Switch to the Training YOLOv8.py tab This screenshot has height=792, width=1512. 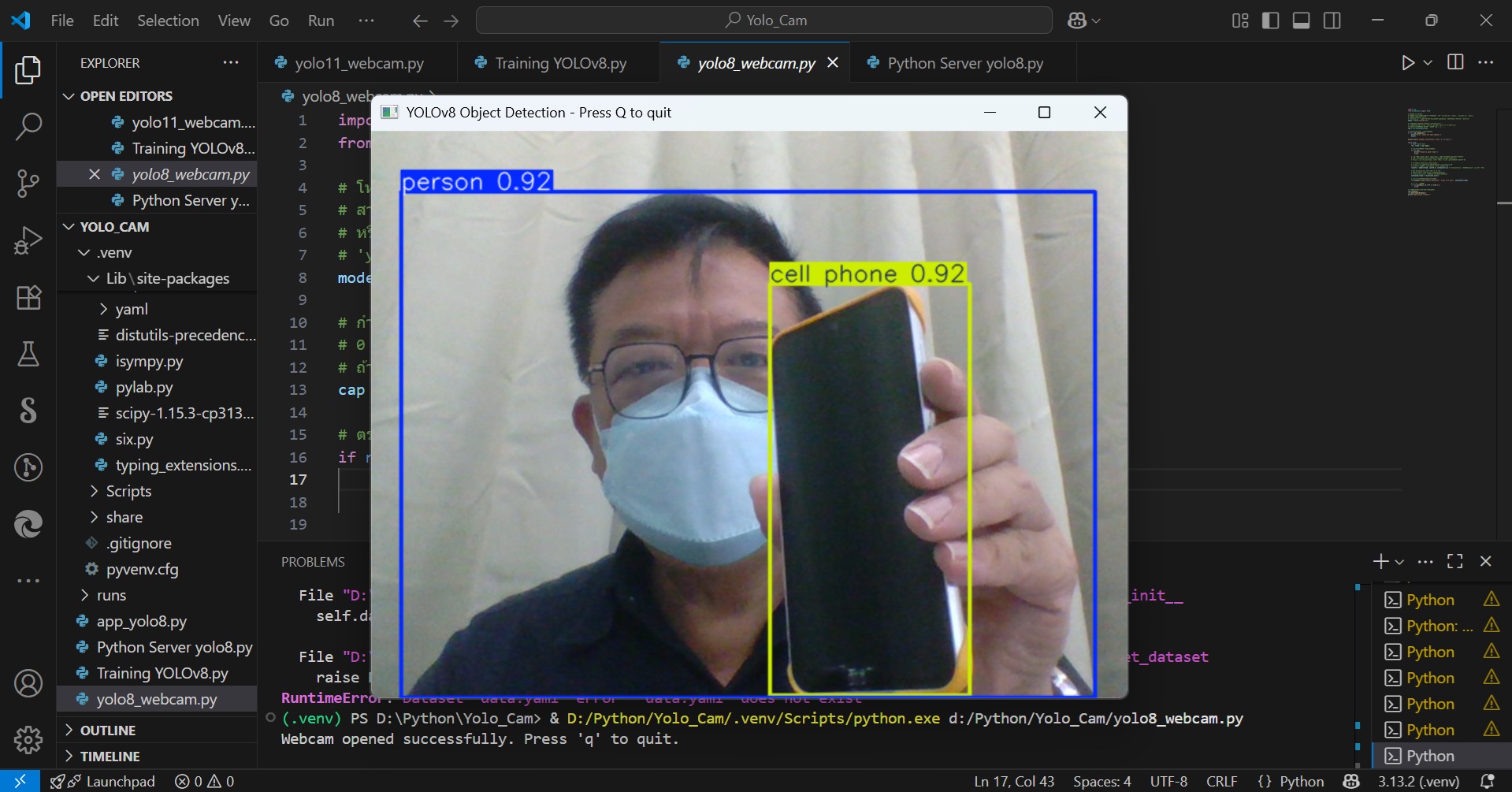point(559,62)
